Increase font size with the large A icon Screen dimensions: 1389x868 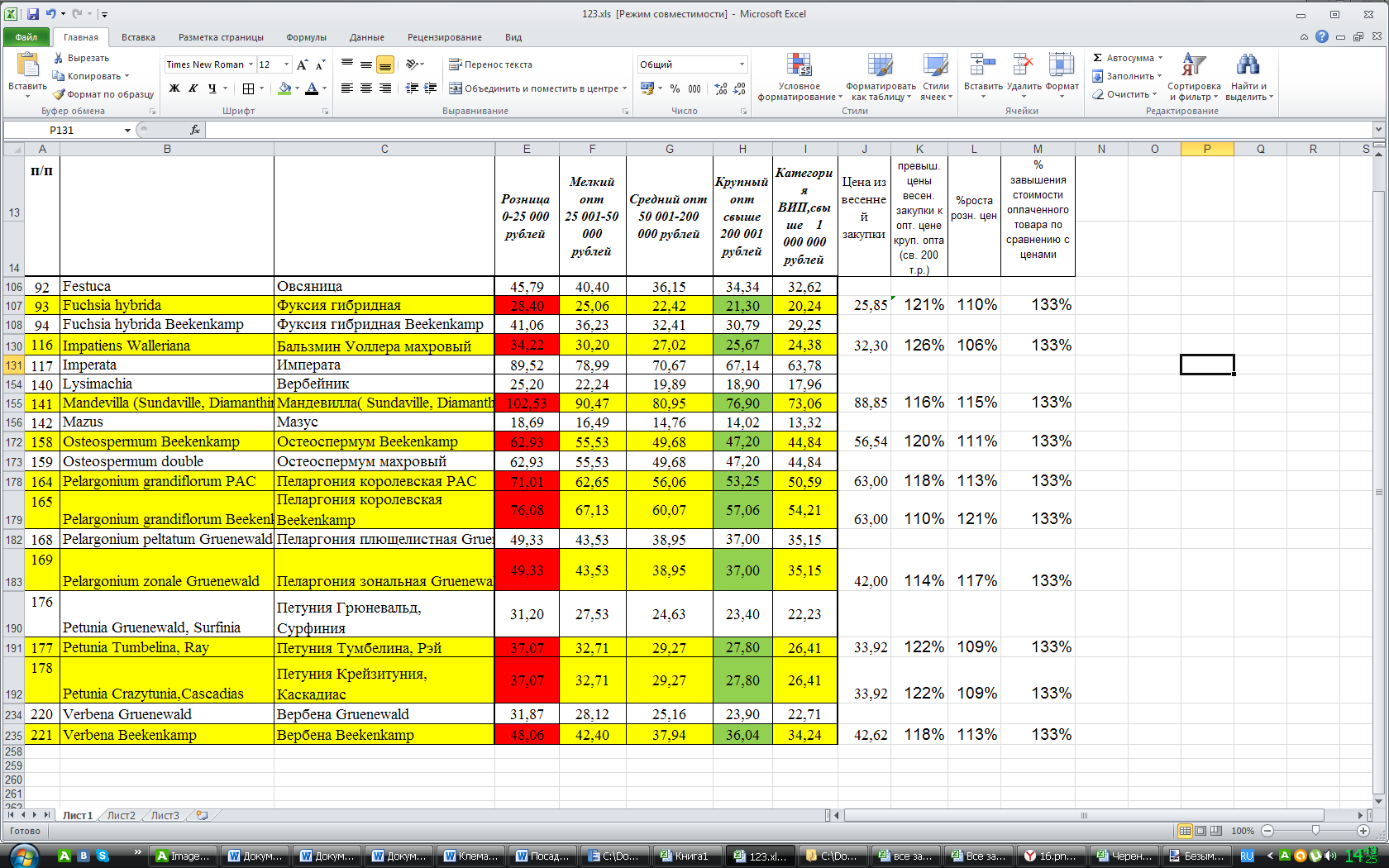302,64
